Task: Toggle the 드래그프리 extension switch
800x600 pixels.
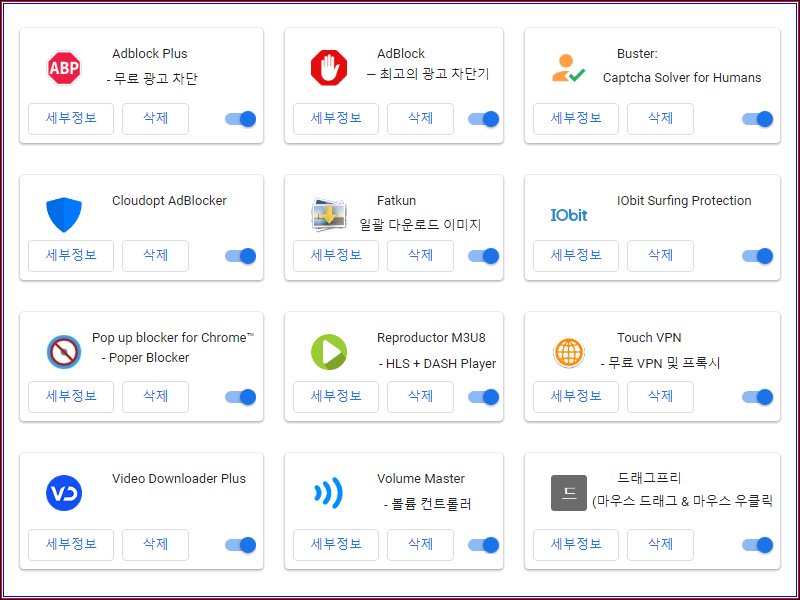Action: tap(758, 545)
